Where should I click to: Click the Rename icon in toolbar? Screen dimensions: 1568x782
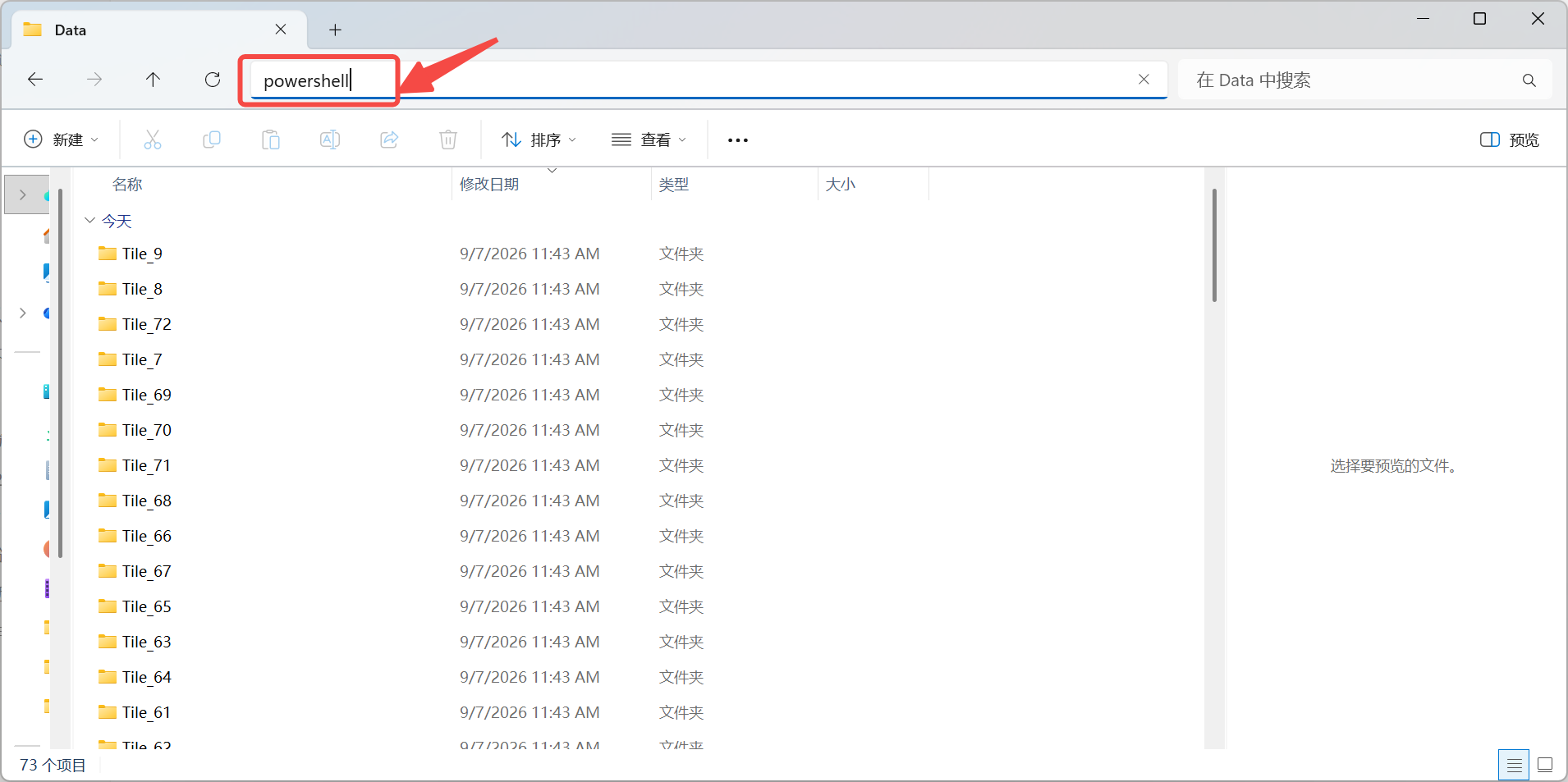(330, 139)
